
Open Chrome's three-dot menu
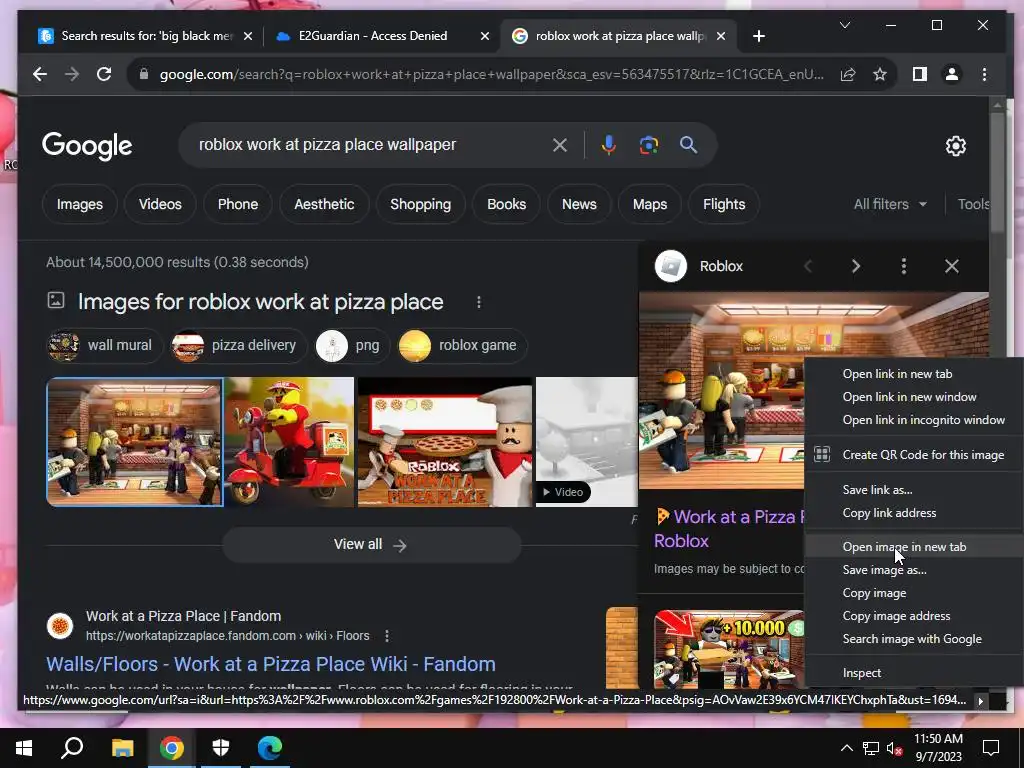pyautogui.click(x=984, y=74)
